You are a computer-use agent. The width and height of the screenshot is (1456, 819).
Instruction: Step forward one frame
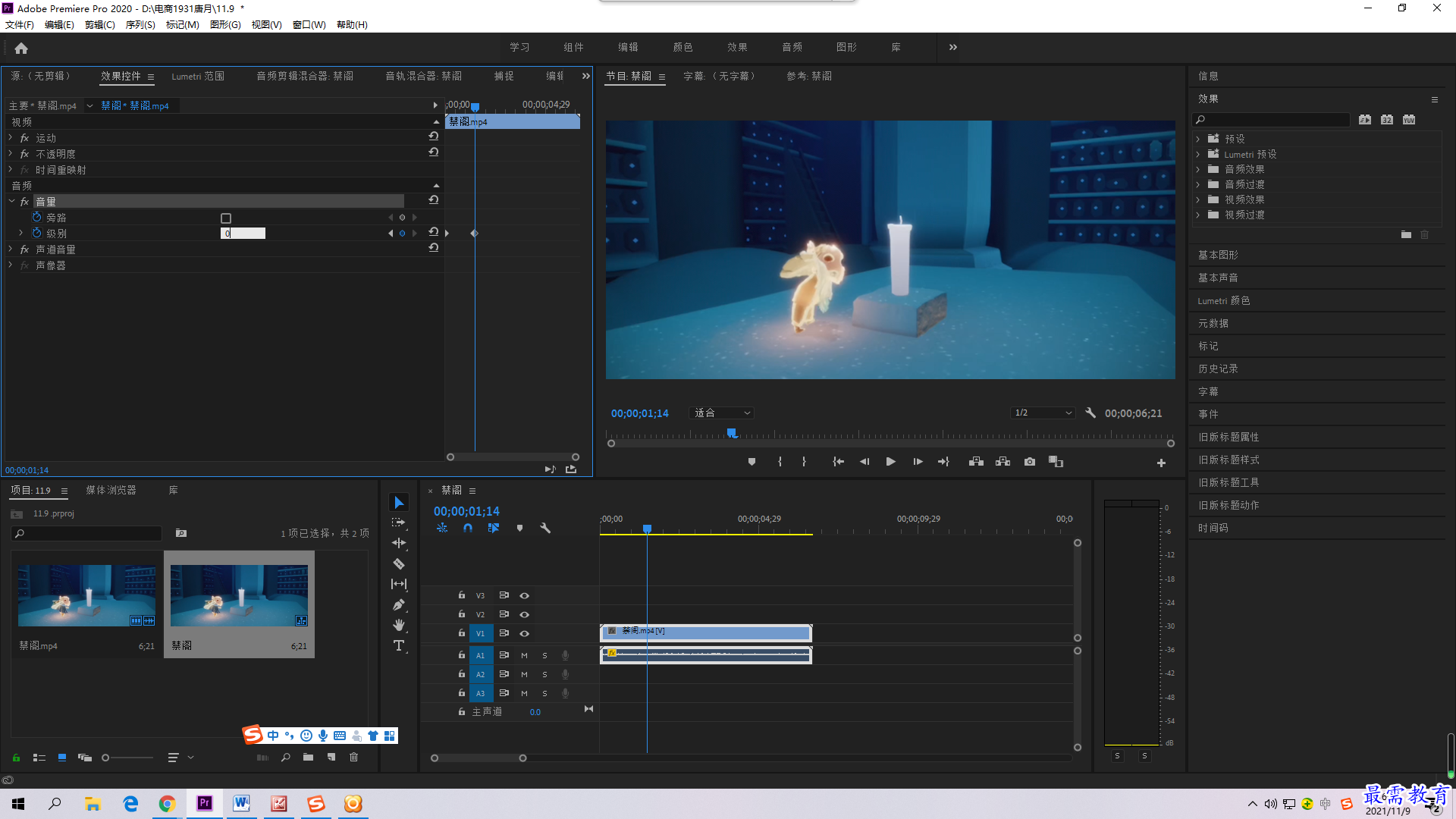click(x=918, y=462)
